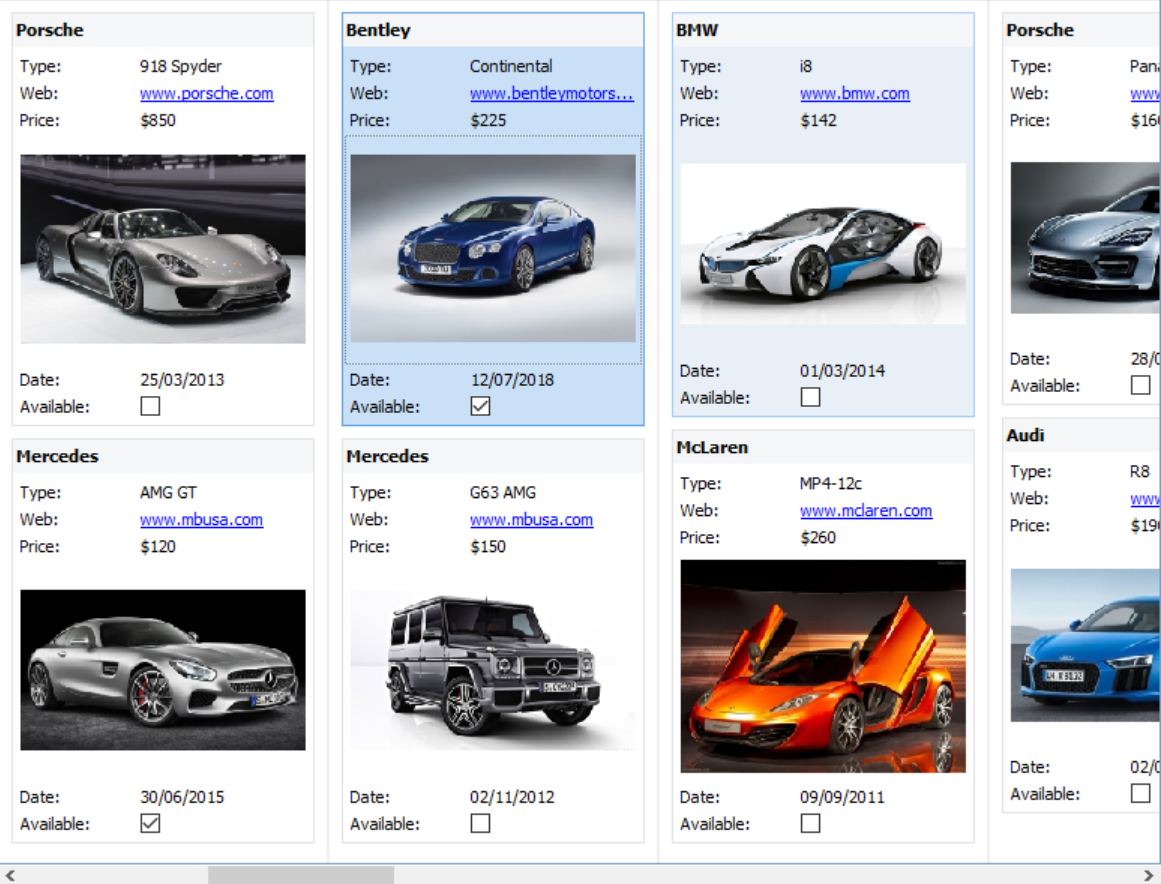This screenshot has width=1161, height=884.
Task: Select the Porsche header above 918 Spyder
Action: pyautogui.click(x=163, y=30)
